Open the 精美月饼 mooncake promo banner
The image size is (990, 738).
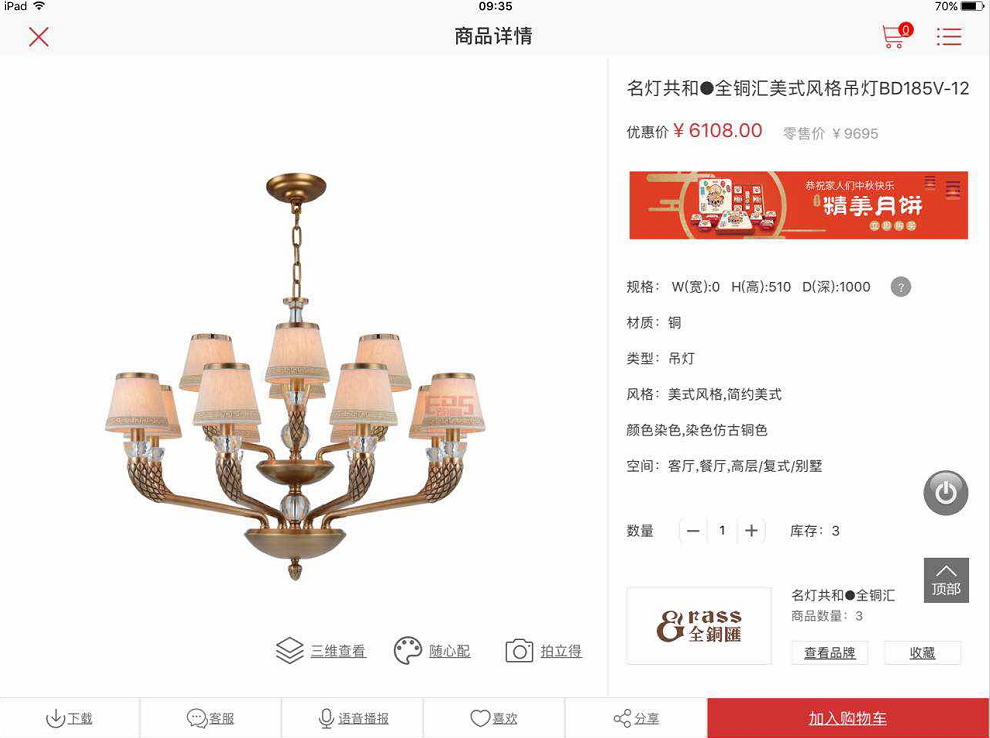pos(798,205)
